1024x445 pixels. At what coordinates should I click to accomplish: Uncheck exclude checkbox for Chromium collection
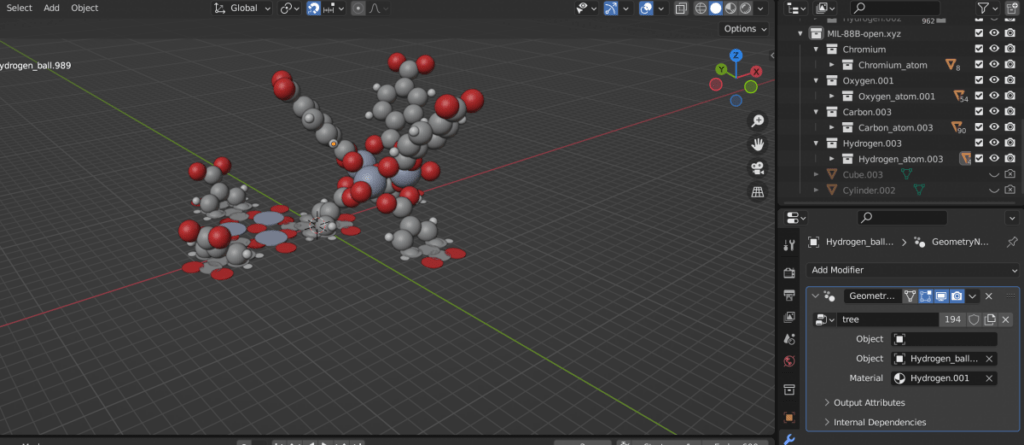(x=979, y=49)
